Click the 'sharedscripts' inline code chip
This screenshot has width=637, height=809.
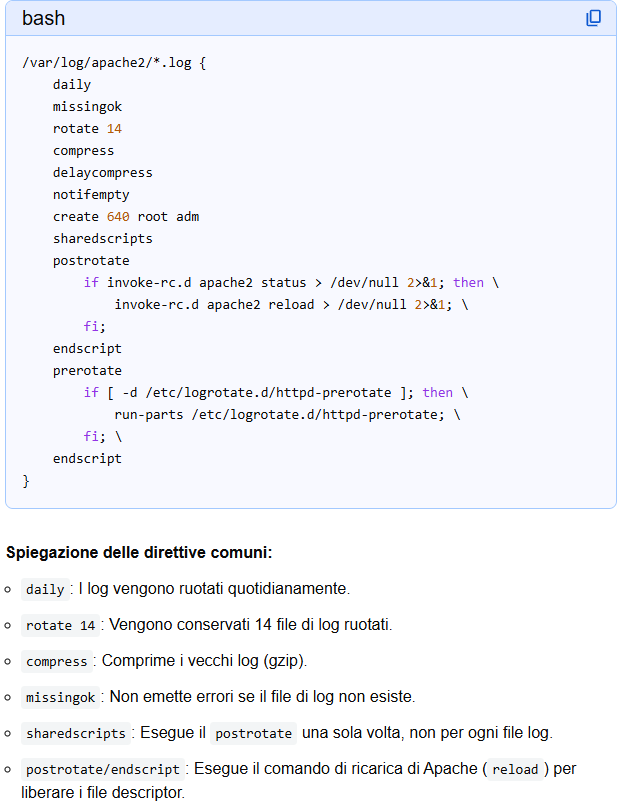point(75,733)
